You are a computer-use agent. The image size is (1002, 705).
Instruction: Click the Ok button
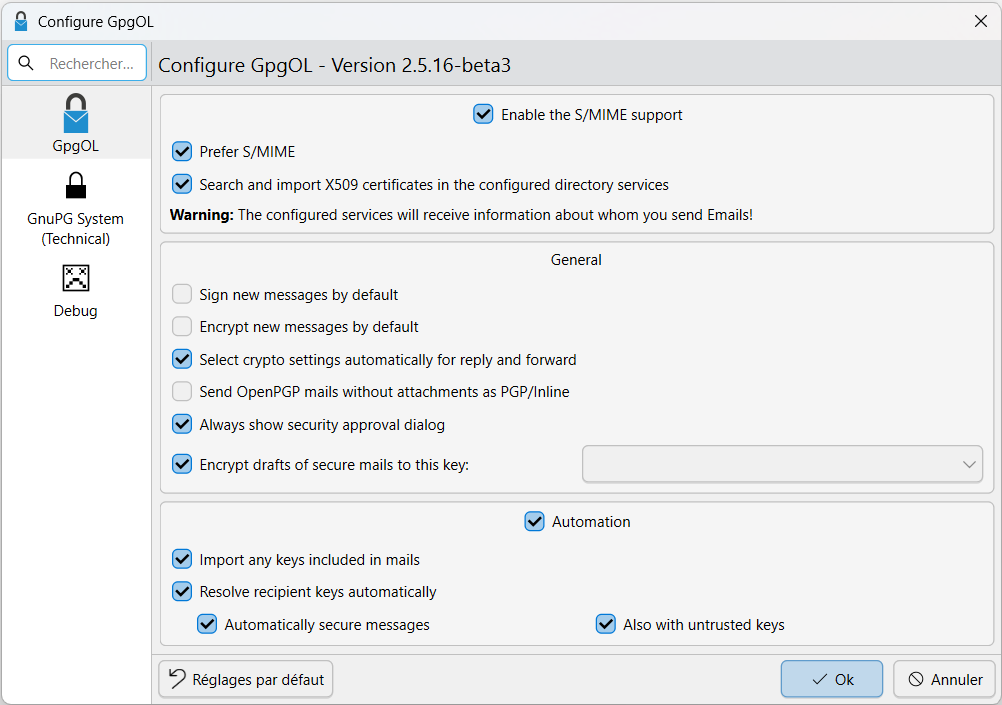pos(832,679)
